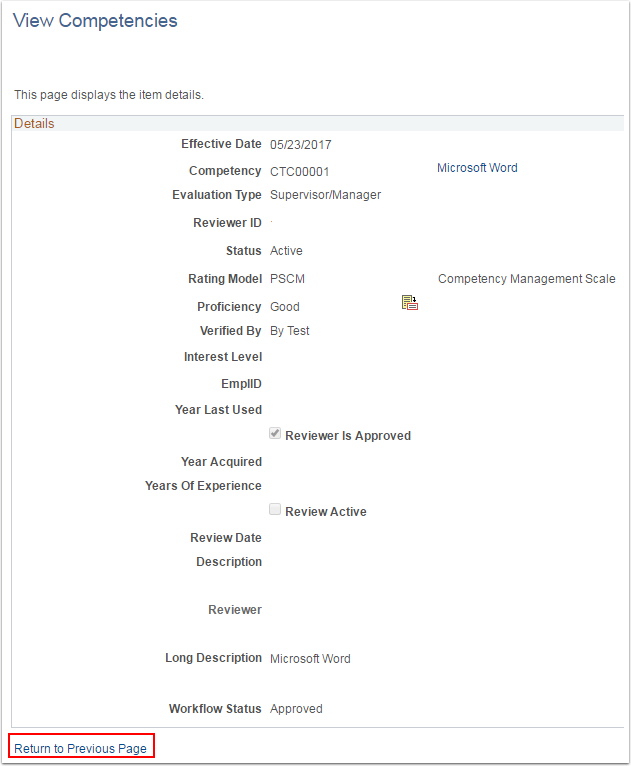This screenshot has height=766, width=631.
Task: Click the Effective Date label
Action: [x=221, y=144]
